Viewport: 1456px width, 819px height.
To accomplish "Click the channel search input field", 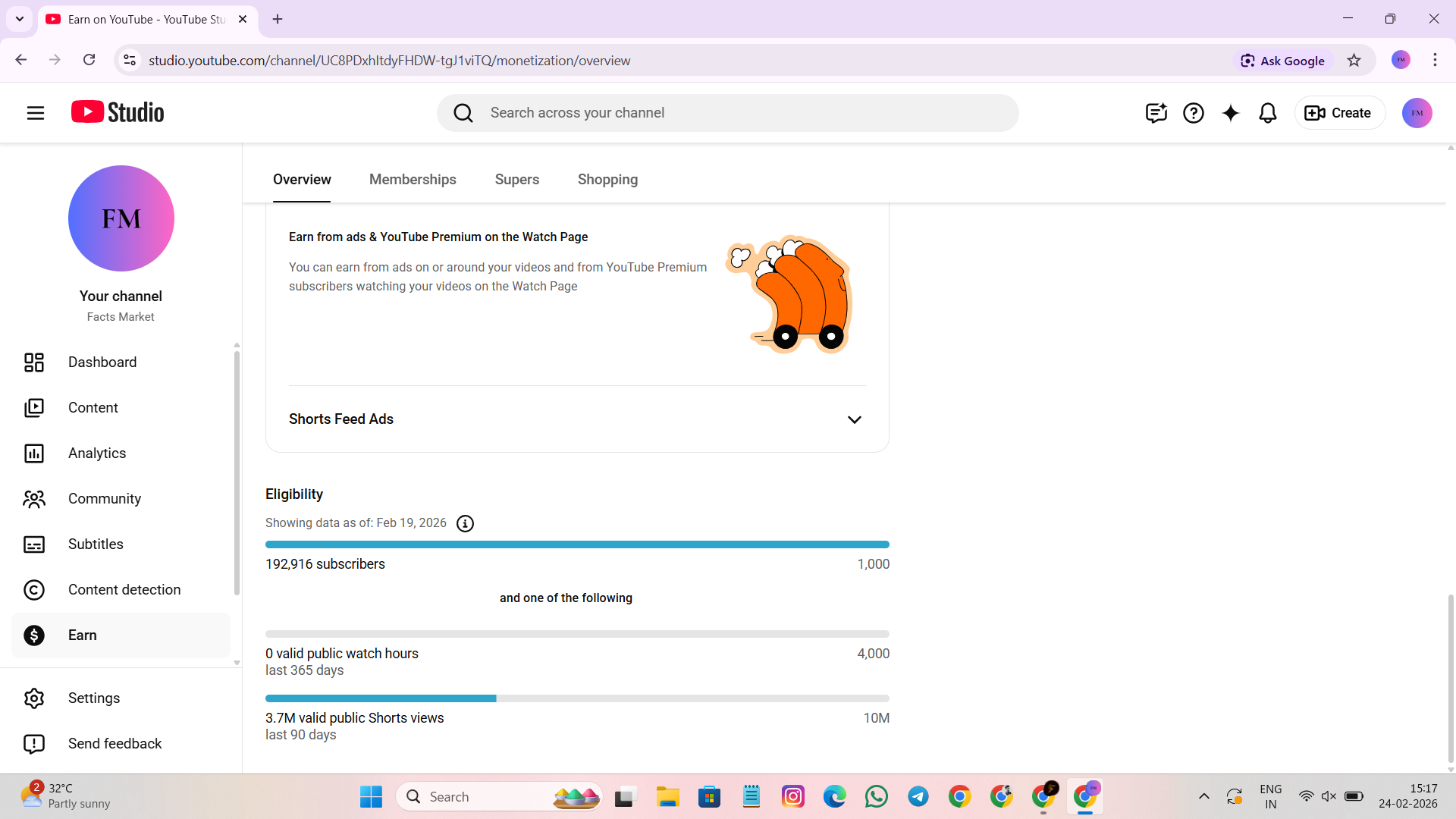I will tap(743, 113).
